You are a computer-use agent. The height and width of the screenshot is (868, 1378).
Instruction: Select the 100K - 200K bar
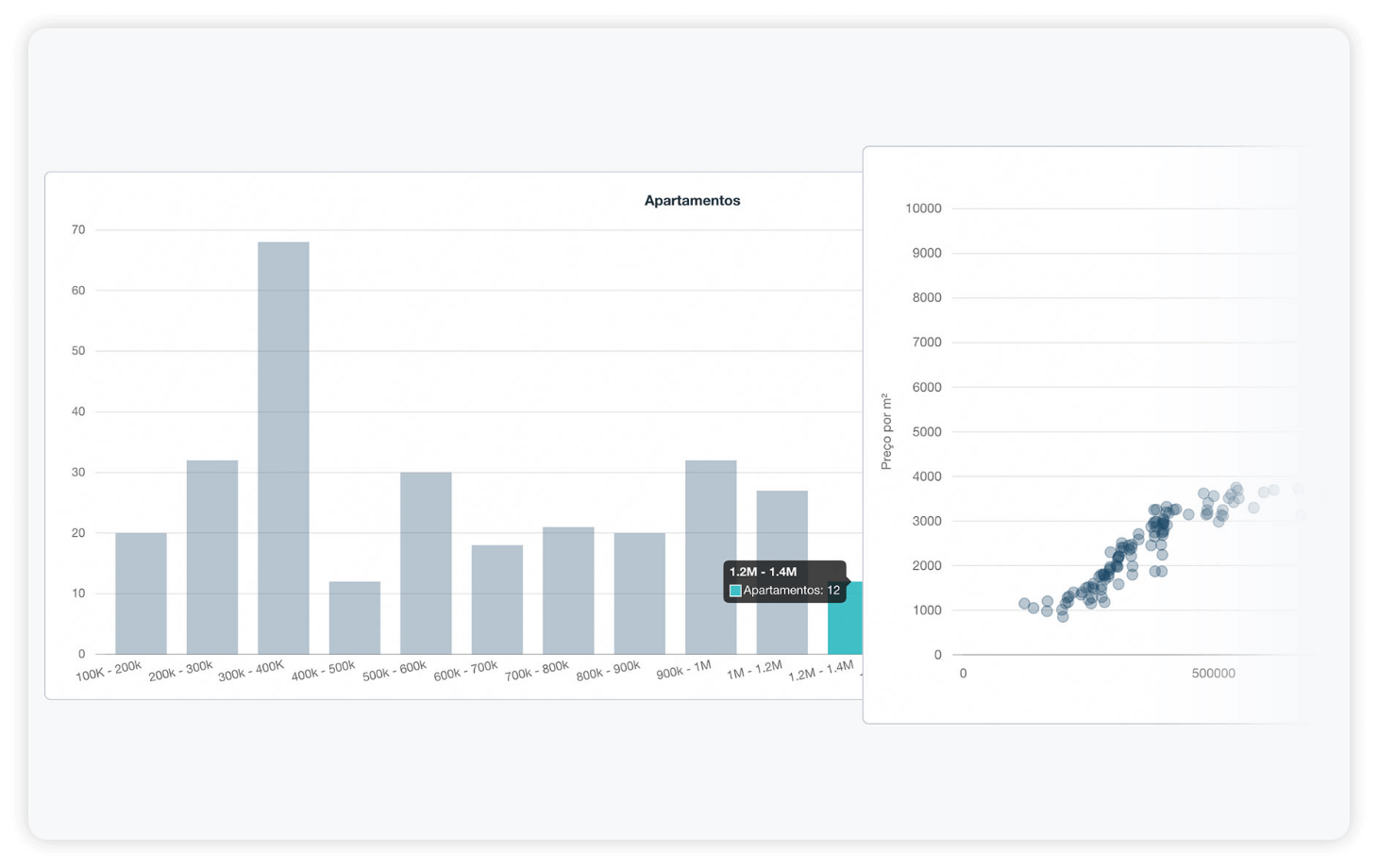(141, 593)
